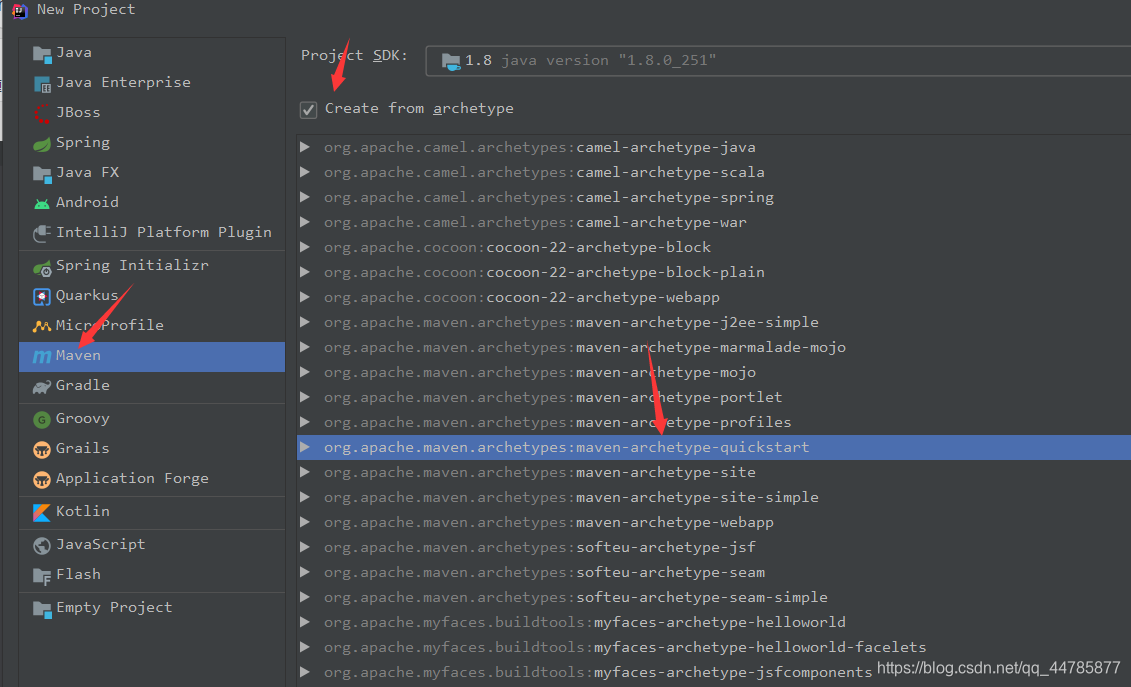Select the IntelliJ Platform Plugin icon
This screenshot has height=687, width=1131.
tap(42, 233)
